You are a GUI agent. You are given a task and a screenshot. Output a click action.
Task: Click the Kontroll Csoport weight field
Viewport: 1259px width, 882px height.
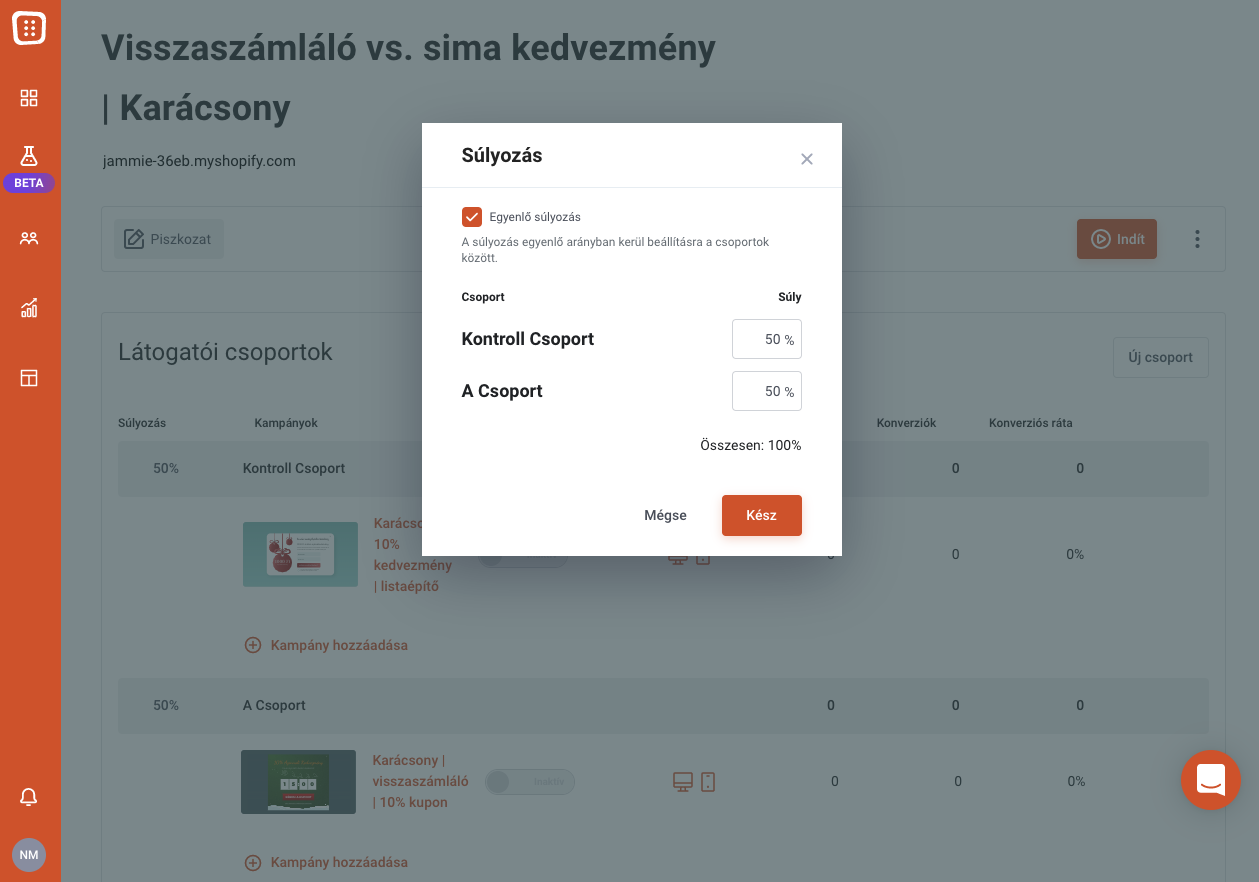[767, 339]
